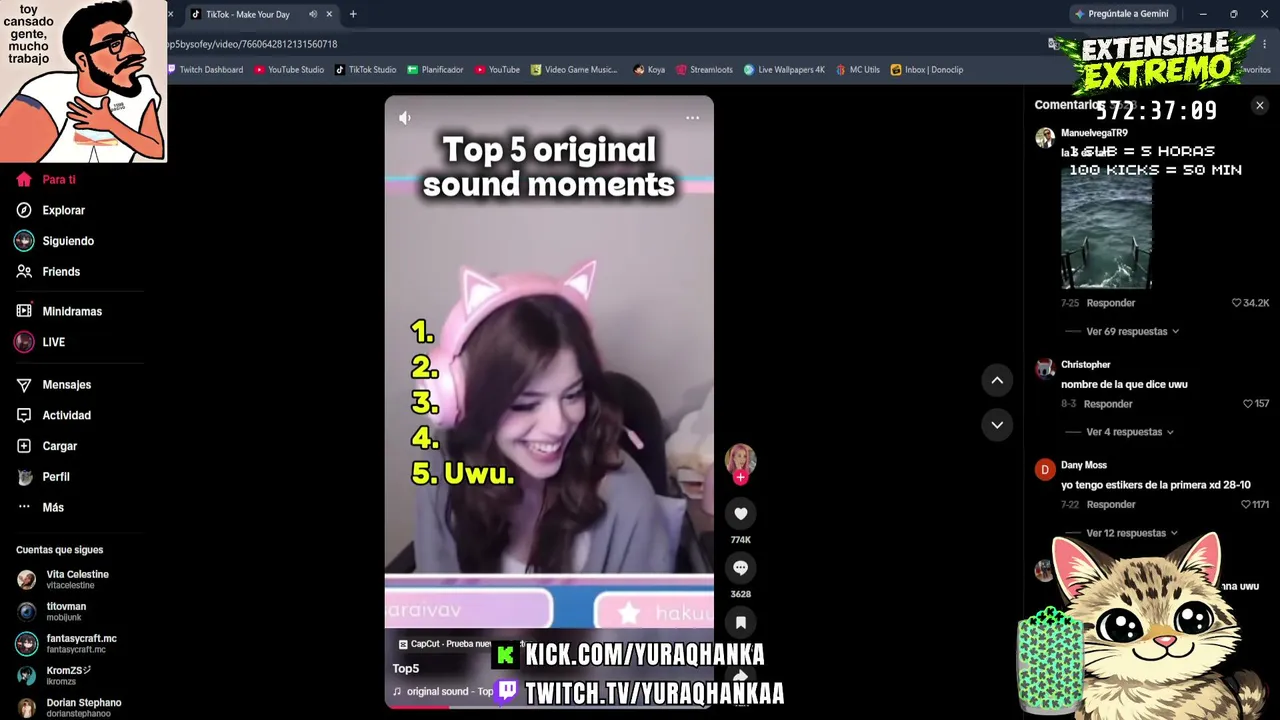Open Dorian Stephano followed account
This screenshot has width=1280, height=720.
(x=69, y=707)
